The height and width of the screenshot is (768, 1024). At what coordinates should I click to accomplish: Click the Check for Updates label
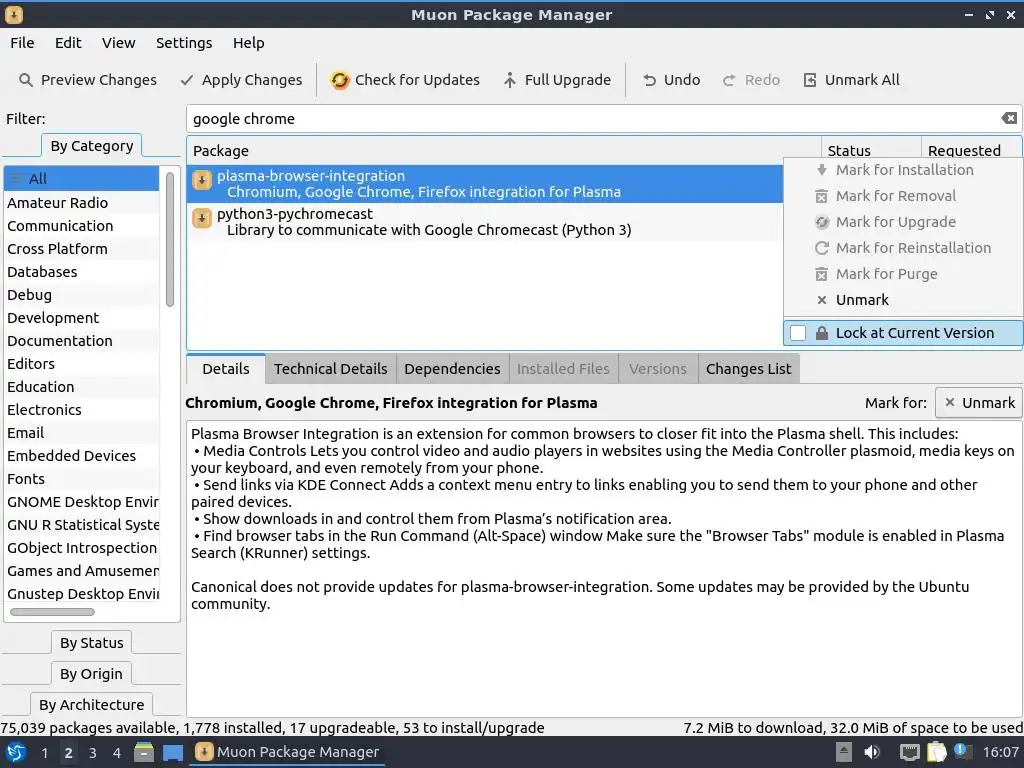point(417,80)
